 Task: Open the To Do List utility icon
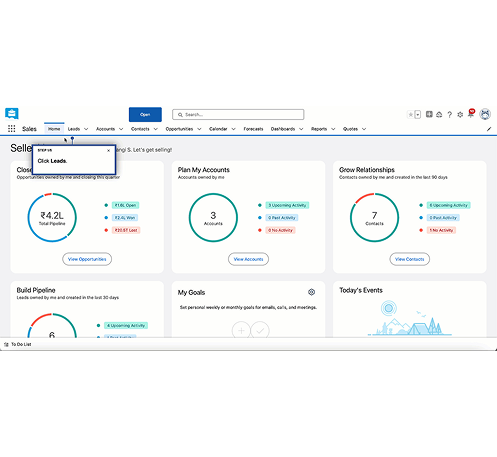[6, 344]
